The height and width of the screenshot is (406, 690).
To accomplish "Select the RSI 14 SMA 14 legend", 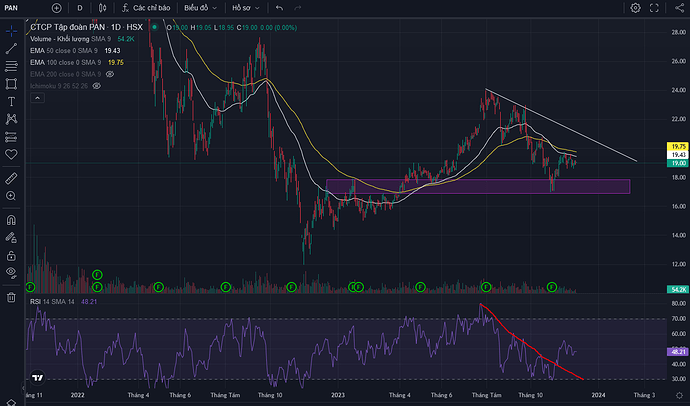I will tap(52, 302).
